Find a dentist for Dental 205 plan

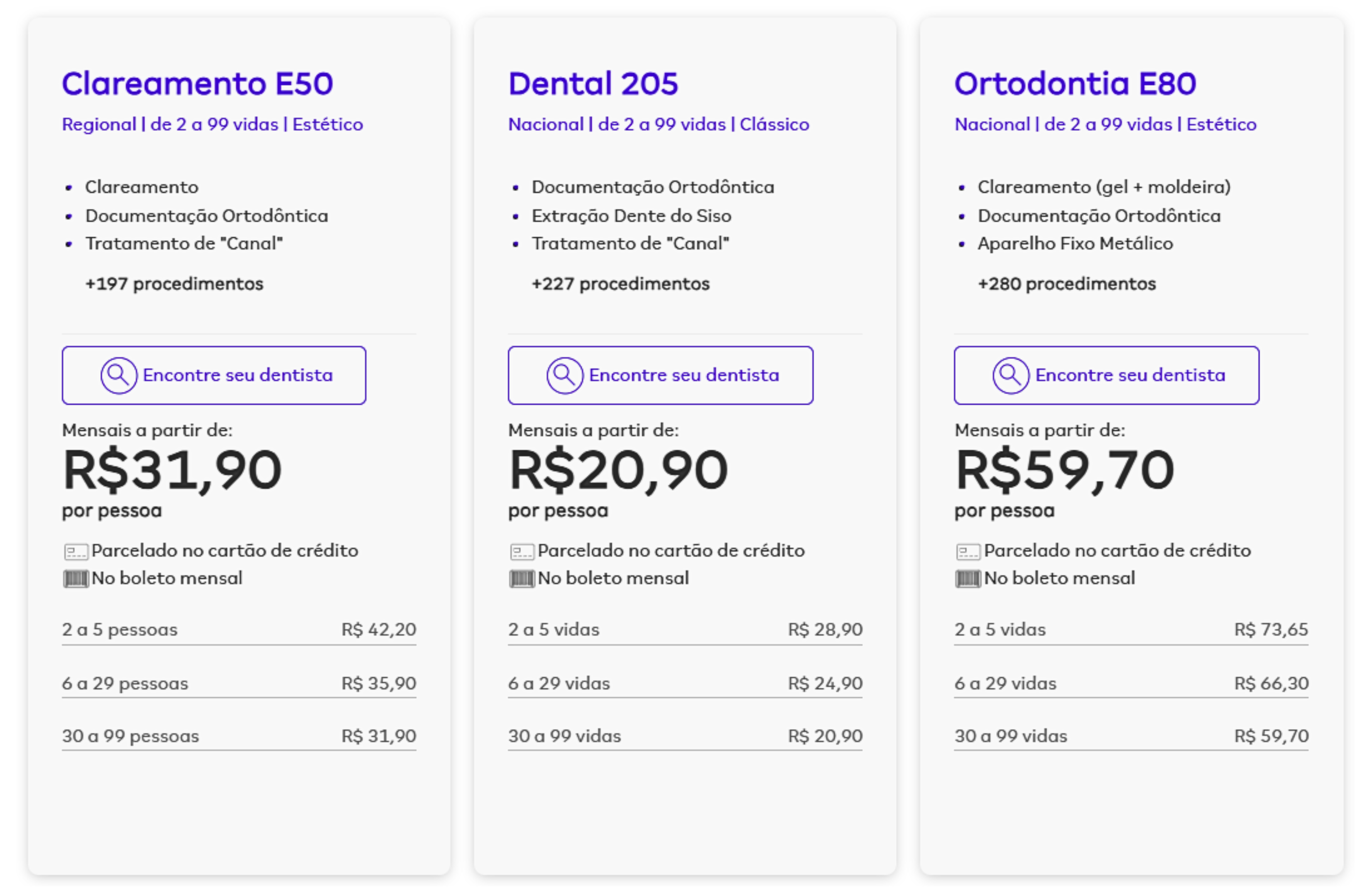click(661, 376)
